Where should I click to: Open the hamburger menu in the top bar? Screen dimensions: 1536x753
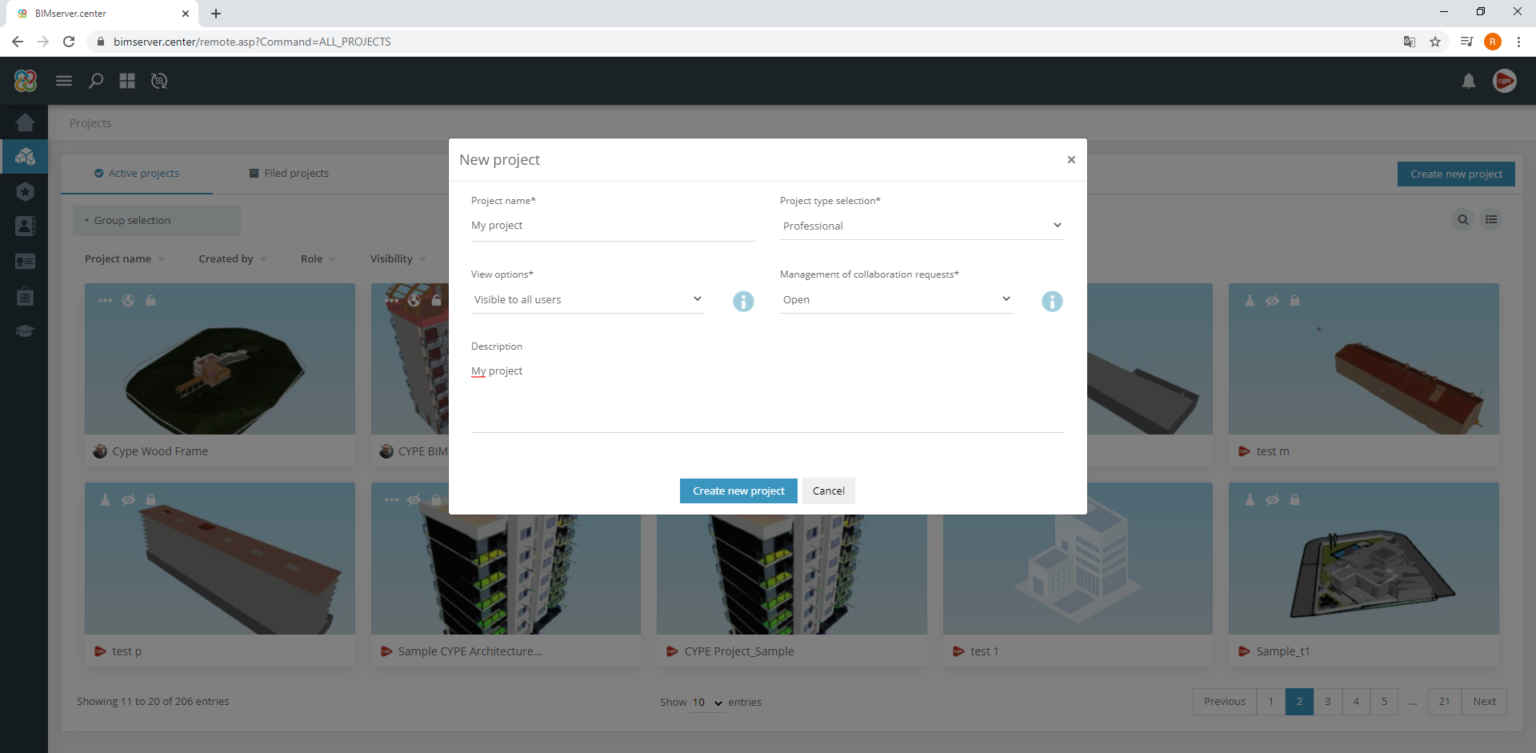63,81
